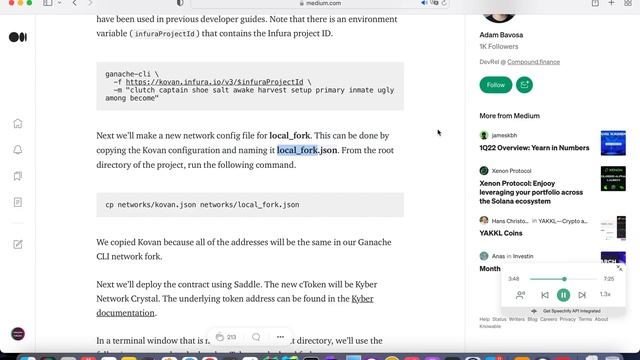Open Get Speechify API integrated link

(x=571, y=311)
